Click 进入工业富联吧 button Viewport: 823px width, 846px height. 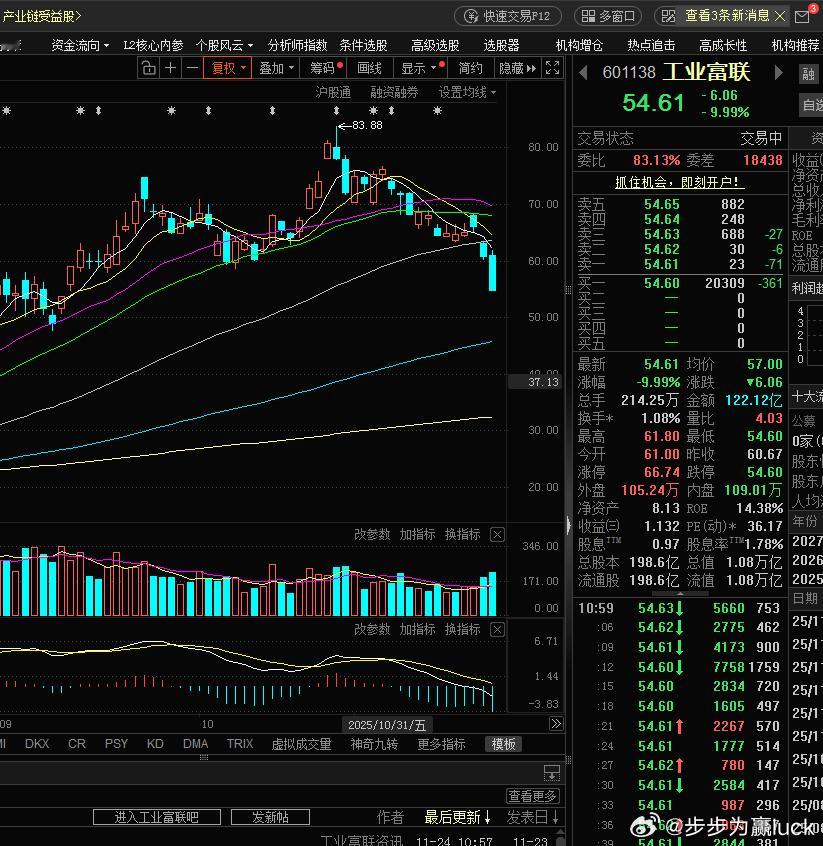point(157,817)
